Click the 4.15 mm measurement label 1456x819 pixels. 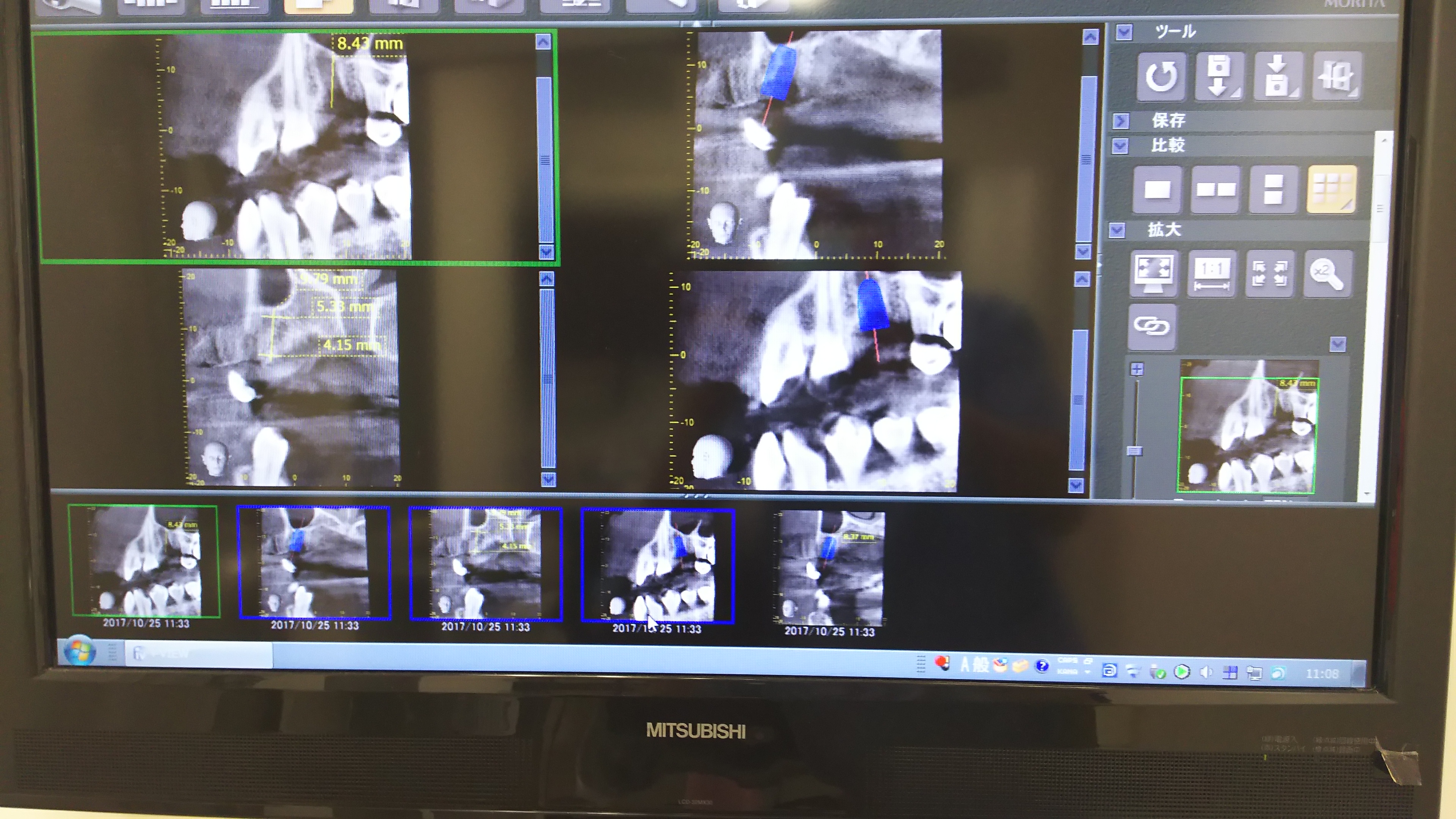(x=351, y=345)
